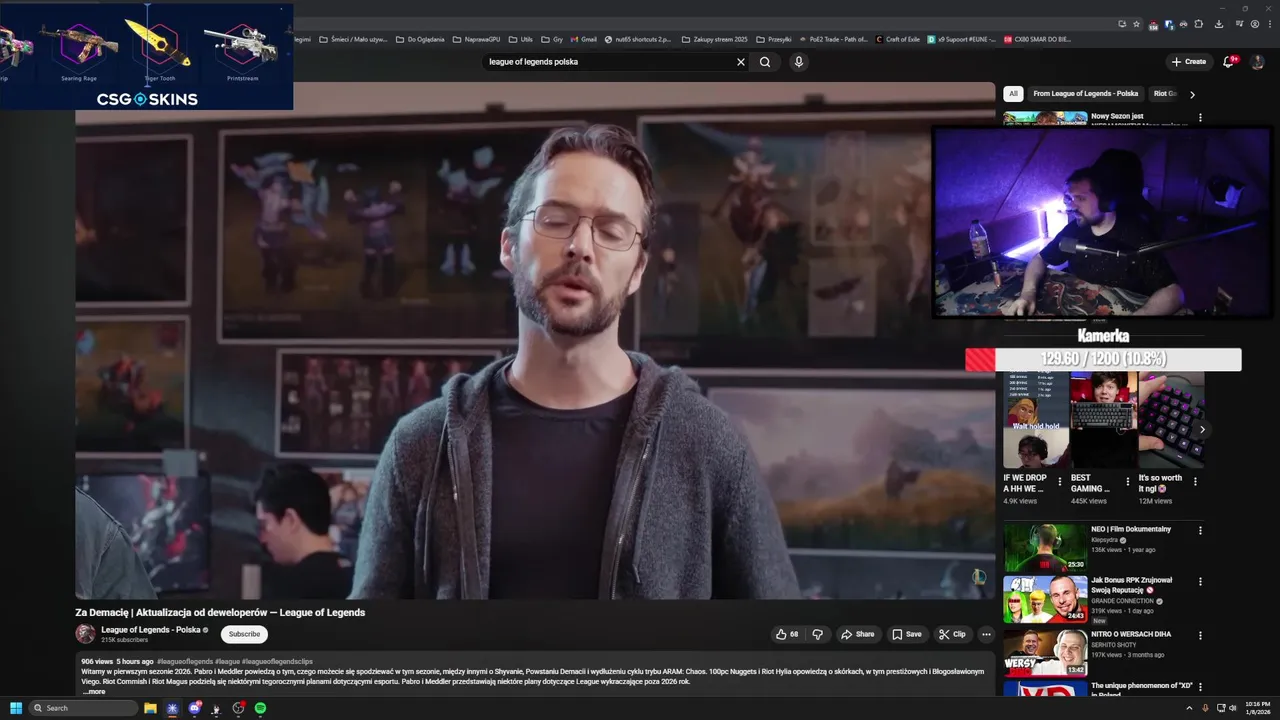
Task: Click the YouTube search magnifier button
Action: (x=765, y=62)
